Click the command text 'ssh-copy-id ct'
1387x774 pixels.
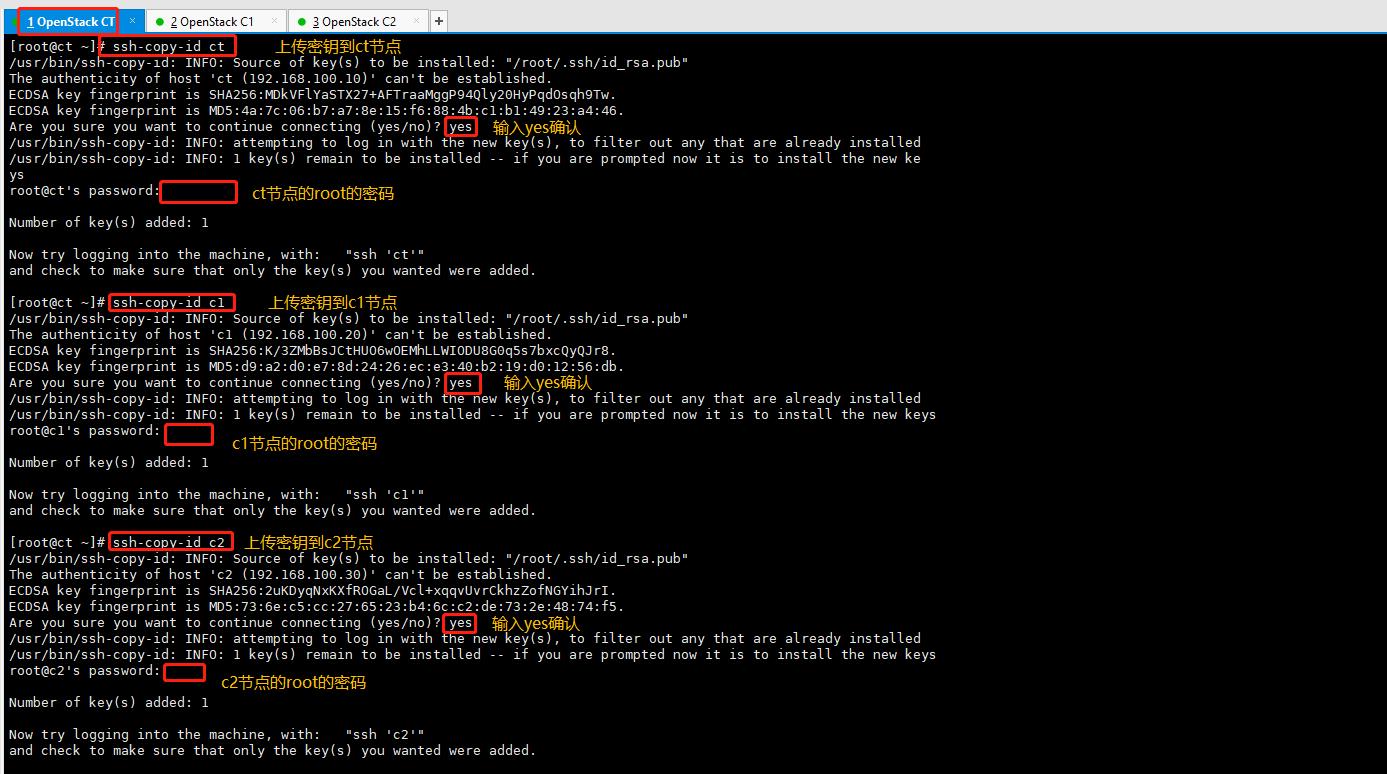click(168, 46)
